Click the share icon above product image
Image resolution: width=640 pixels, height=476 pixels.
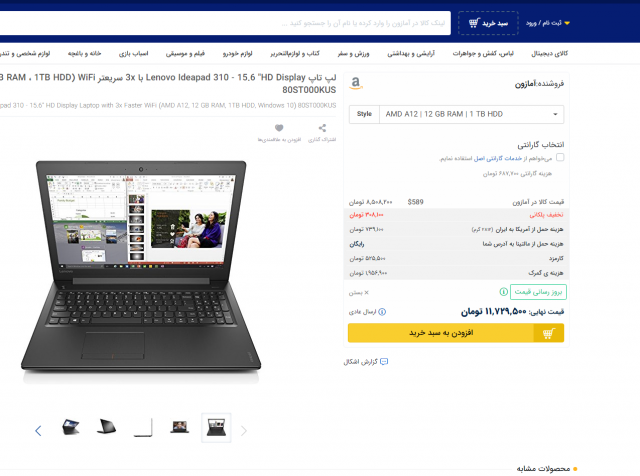pyautogui.click(x=322, y=128)
